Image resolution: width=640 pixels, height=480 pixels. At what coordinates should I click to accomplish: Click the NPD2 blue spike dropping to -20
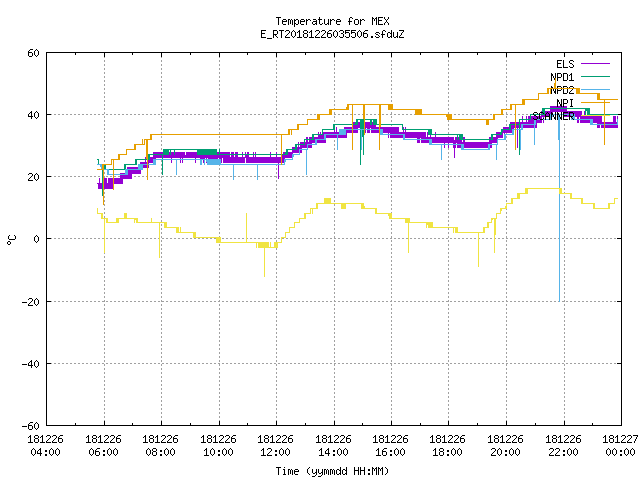tap(559, 212)
